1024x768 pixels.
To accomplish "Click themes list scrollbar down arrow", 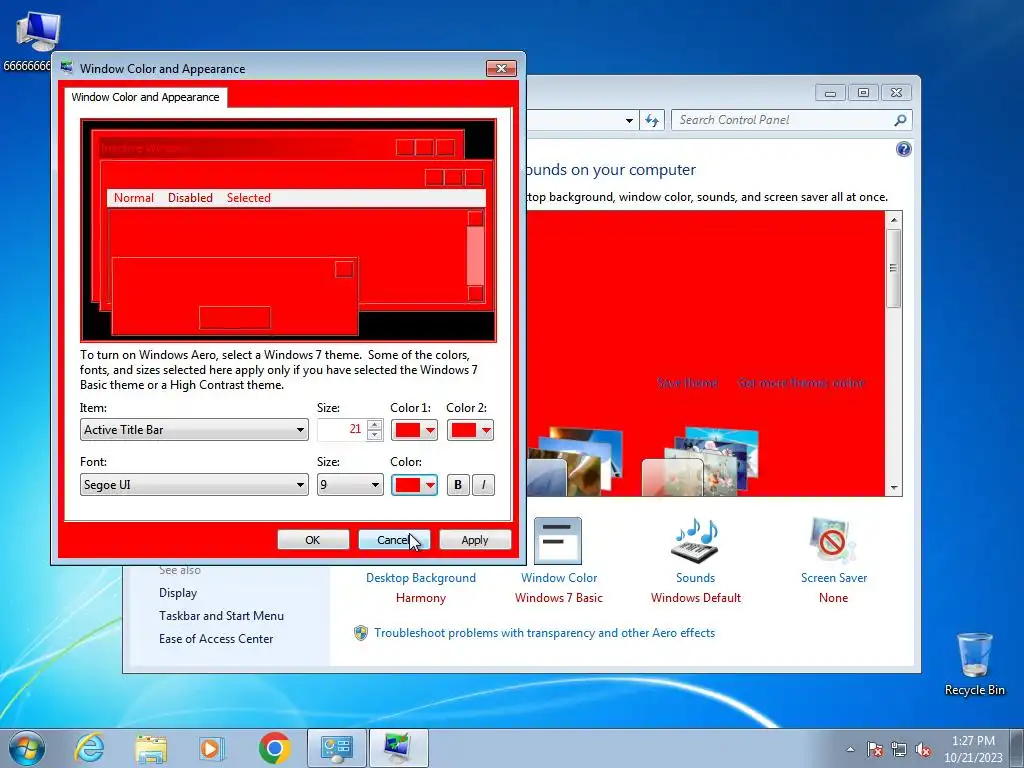I will pos(893,488).
